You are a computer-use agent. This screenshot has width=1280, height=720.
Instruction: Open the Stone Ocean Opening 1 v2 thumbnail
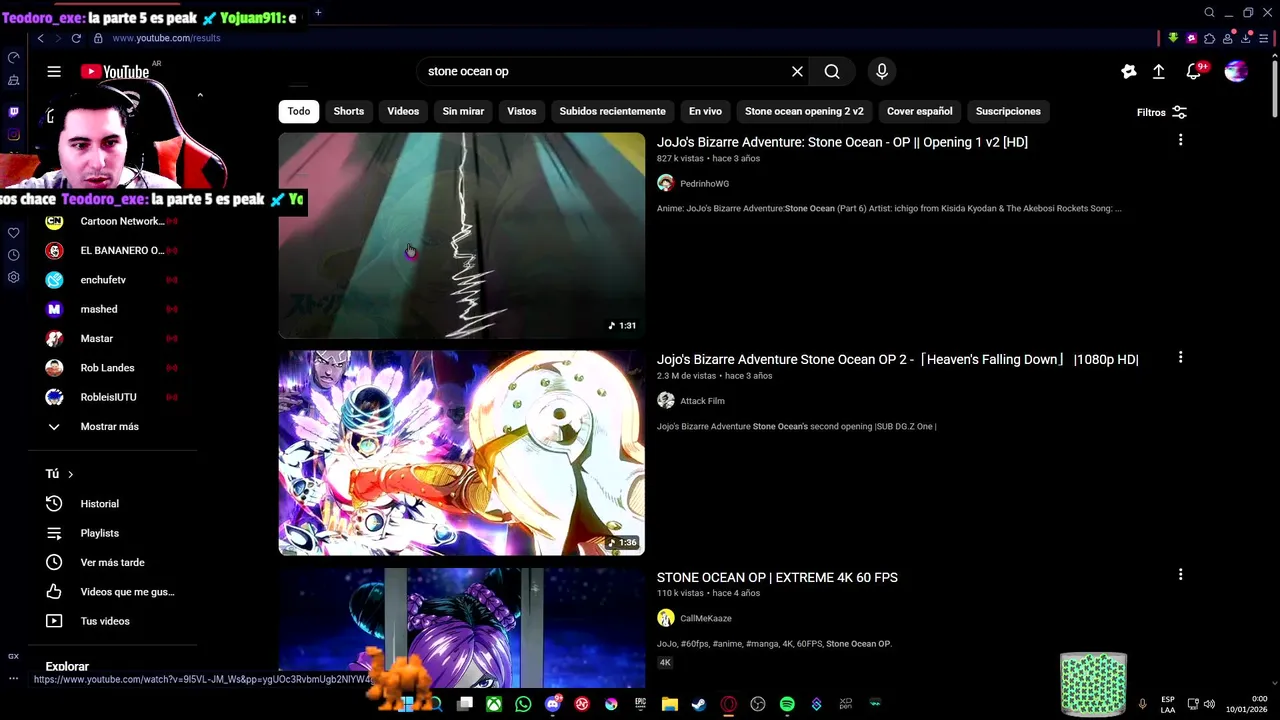coord(461,235)
